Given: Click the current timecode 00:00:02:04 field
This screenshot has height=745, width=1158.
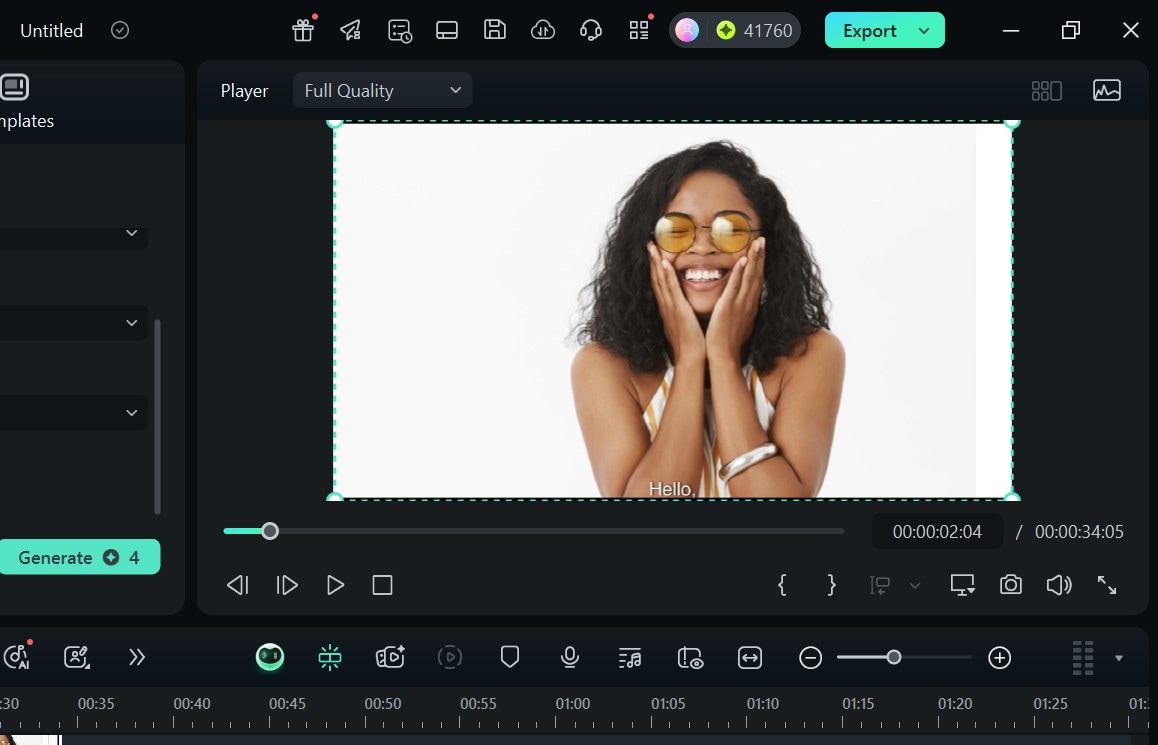Looking at the screenshot, I should pyautogui.click(x=937, y=532).
